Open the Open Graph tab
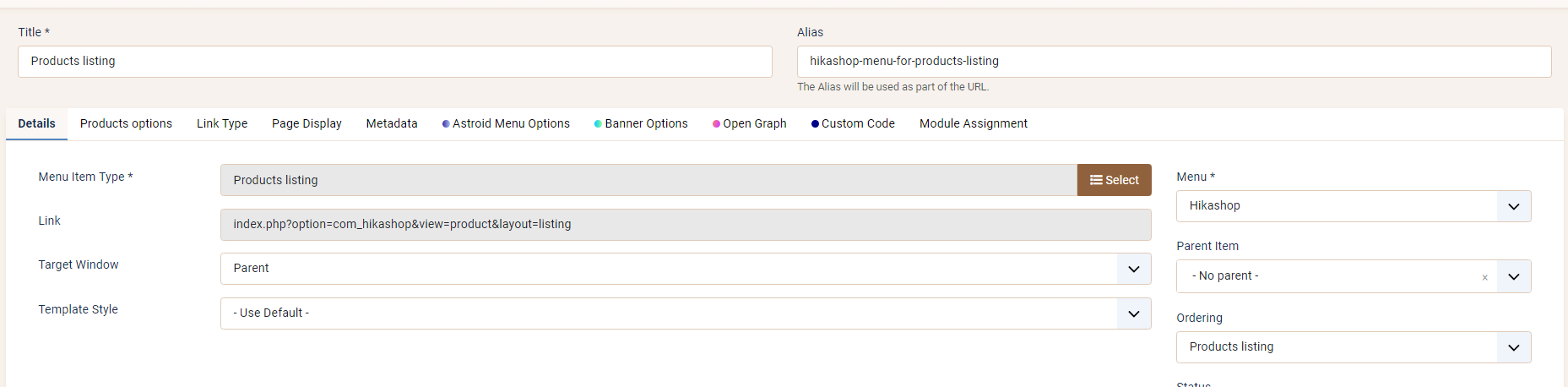 [x=750, y=123]
